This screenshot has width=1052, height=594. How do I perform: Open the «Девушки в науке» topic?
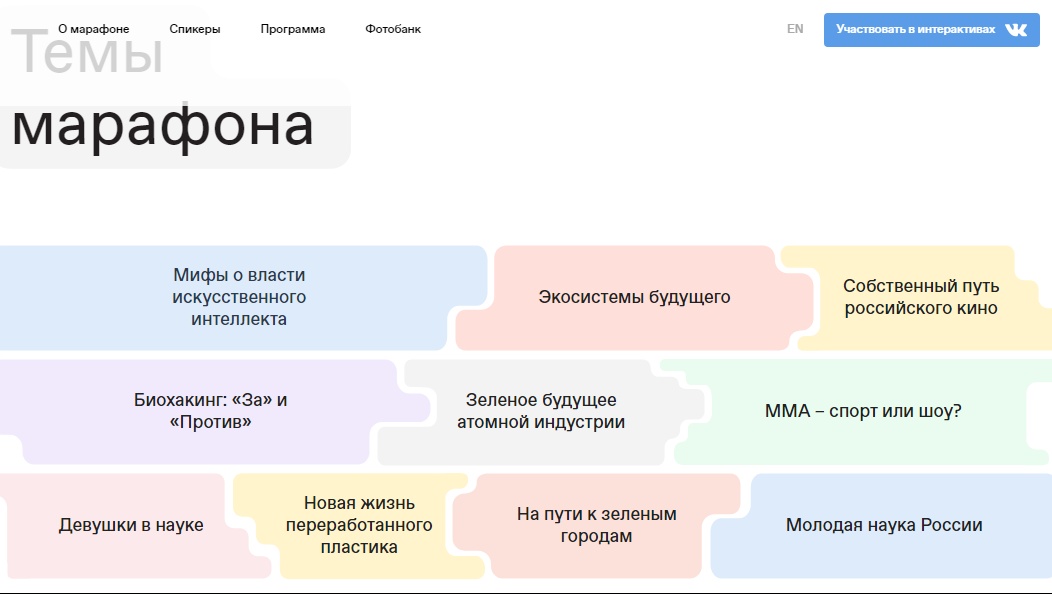coord(131,525)
